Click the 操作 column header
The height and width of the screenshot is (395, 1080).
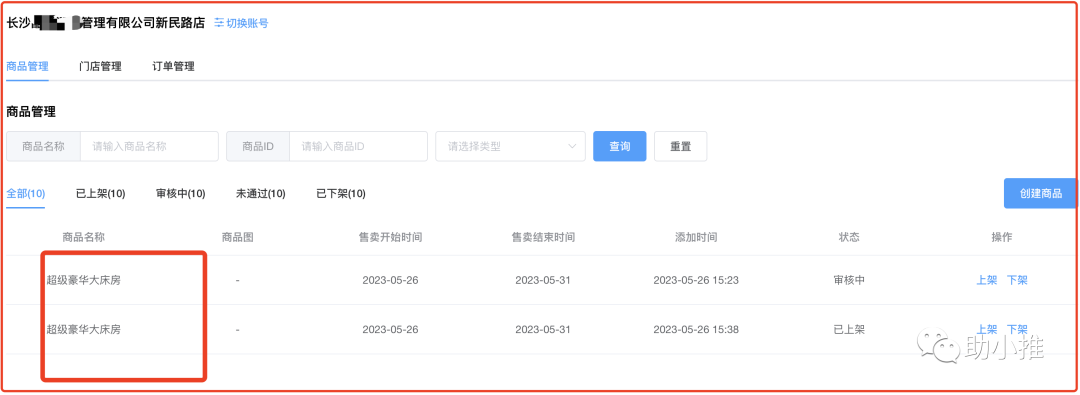(1001, 237)
